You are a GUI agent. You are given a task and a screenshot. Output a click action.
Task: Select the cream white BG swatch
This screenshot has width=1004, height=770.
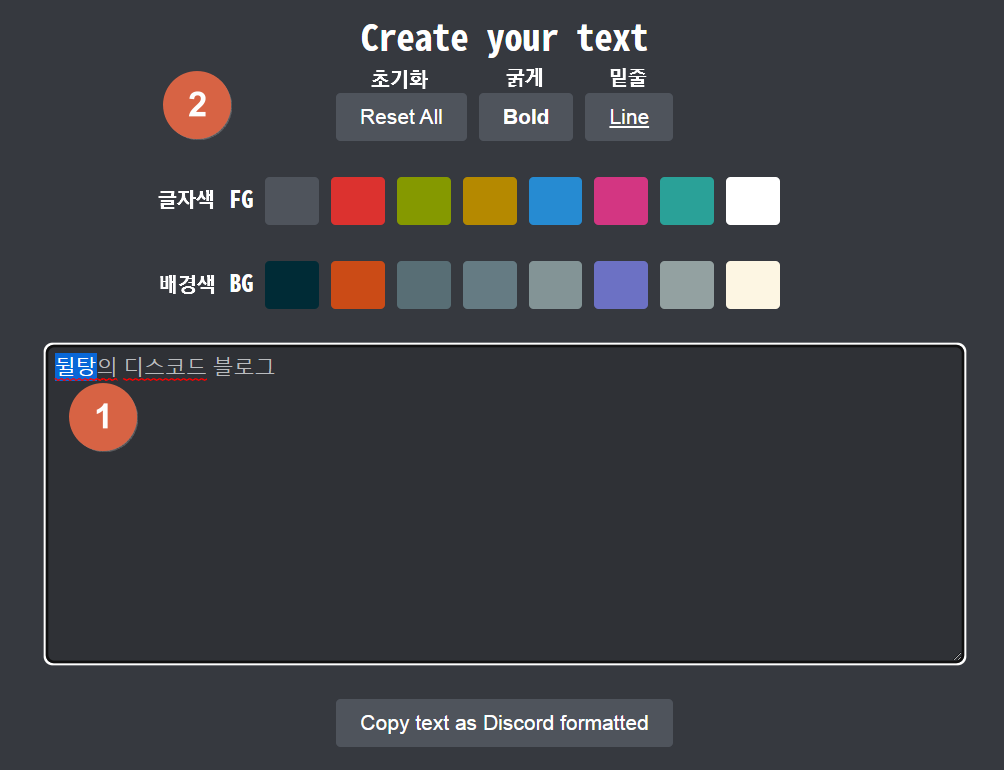tap(753, 285)
